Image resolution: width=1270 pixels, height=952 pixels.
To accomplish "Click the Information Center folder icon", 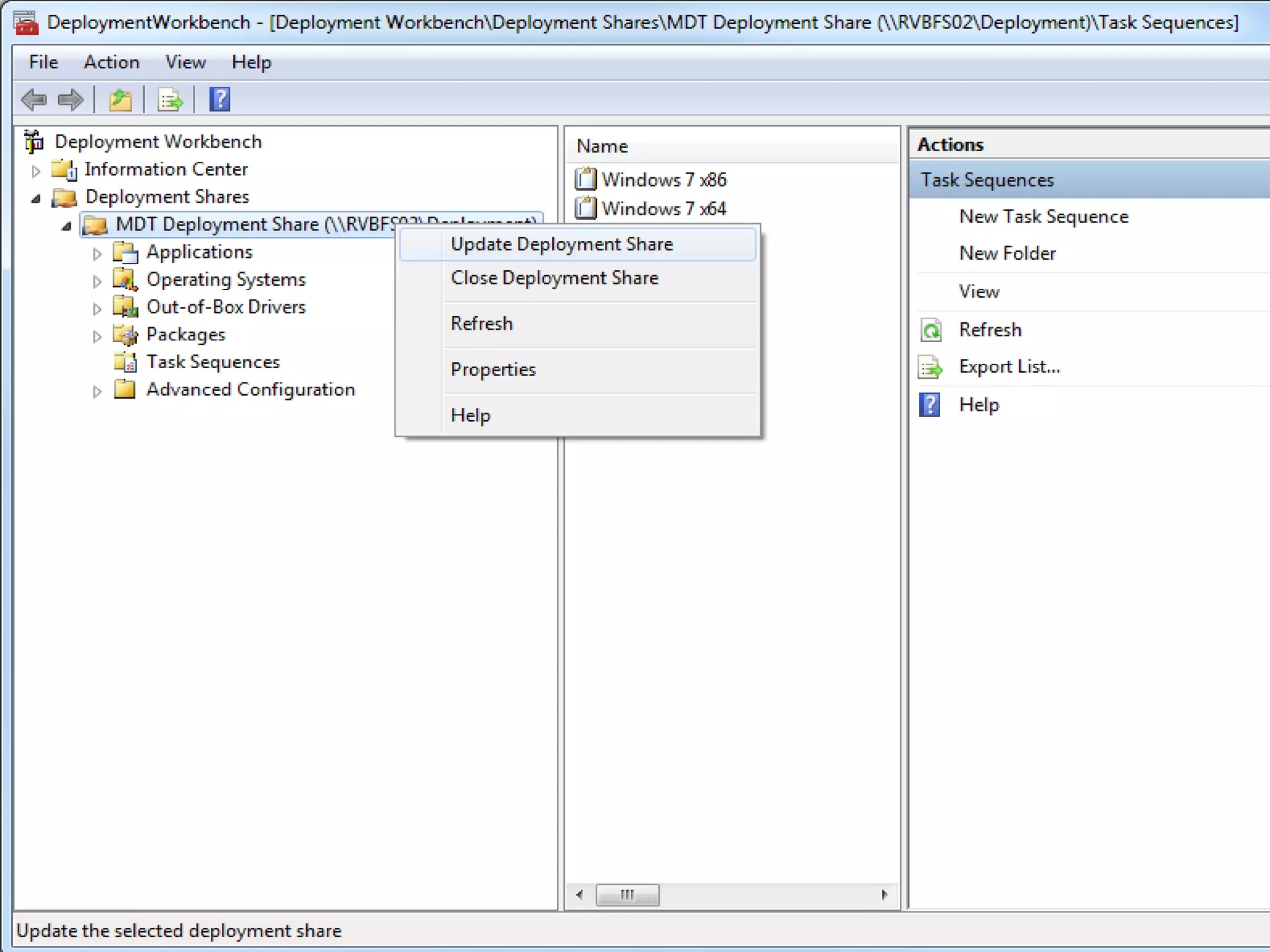I will pos(64,169).
